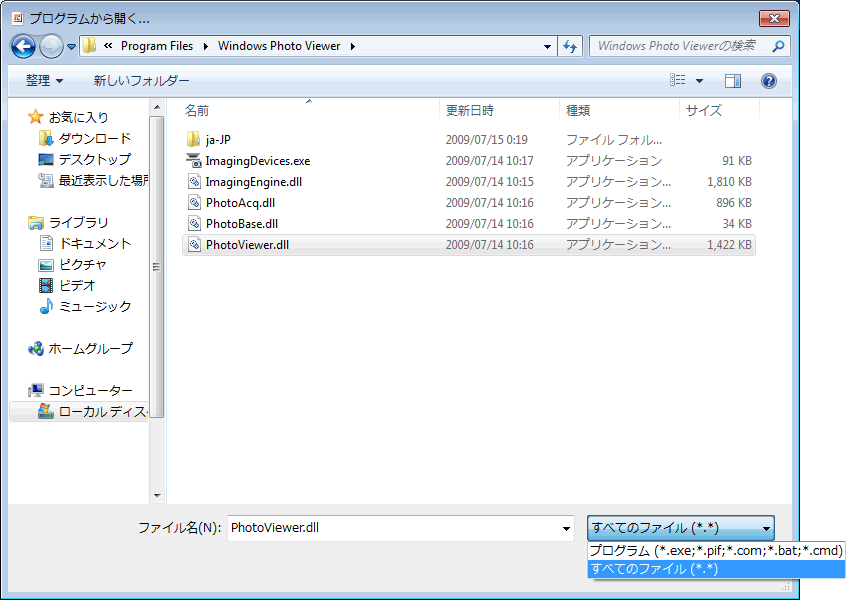Click the ホームグループ icon
The width and height of the screenshot is (846, 600).
[x=36, y=349]
